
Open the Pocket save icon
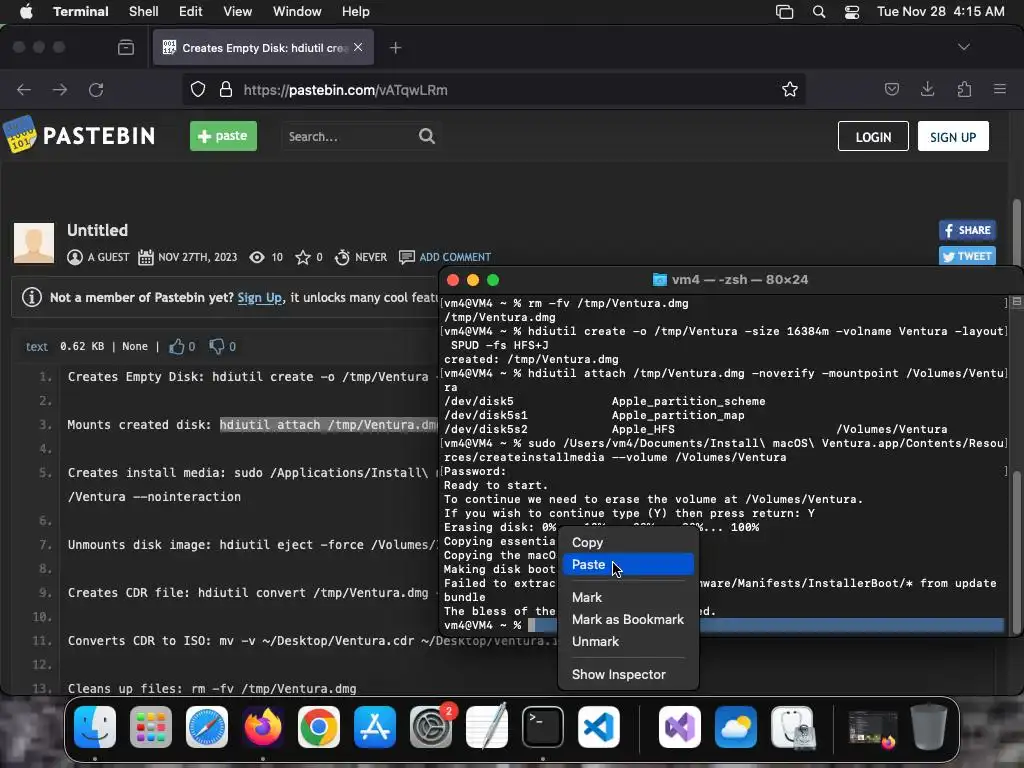coord(892,89)
